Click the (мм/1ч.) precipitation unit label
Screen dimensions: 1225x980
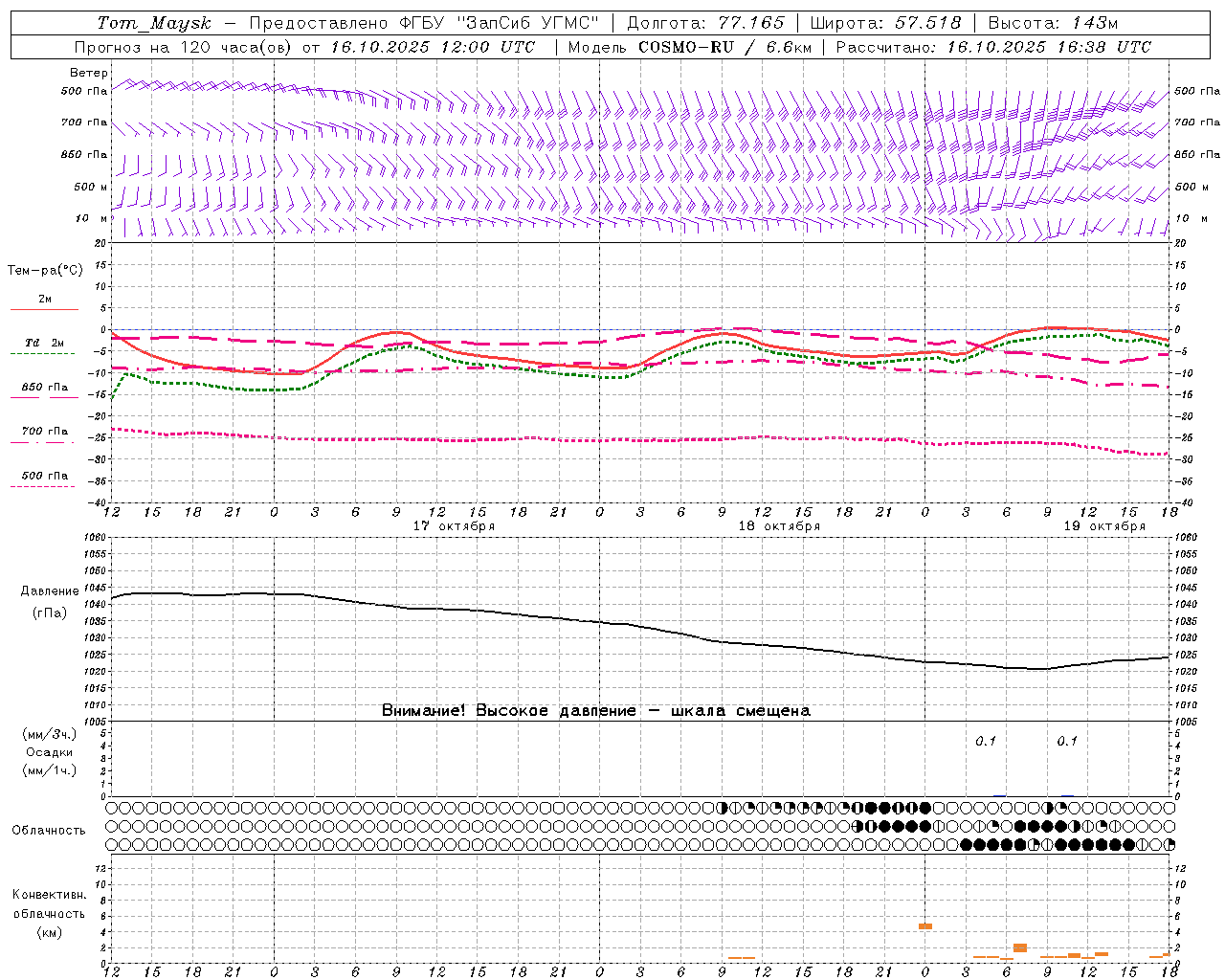click(x=50, y=770)
